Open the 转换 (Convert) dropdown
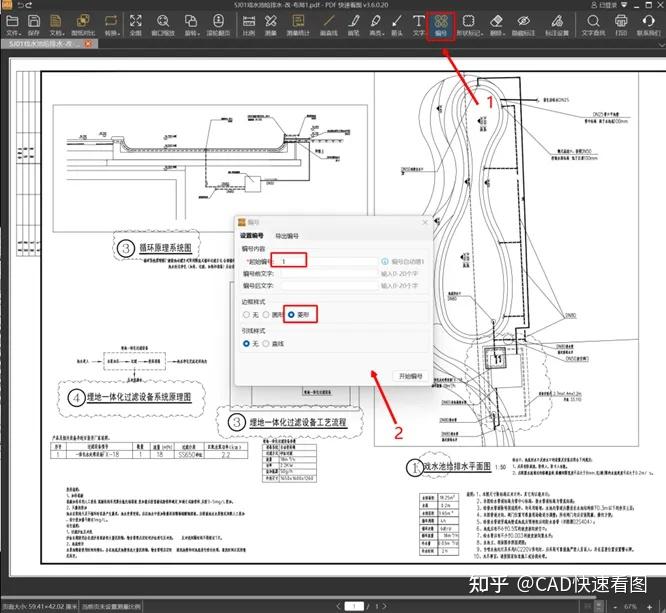Image resolution: width=666 pixels, height=613 pixels. 111,25
